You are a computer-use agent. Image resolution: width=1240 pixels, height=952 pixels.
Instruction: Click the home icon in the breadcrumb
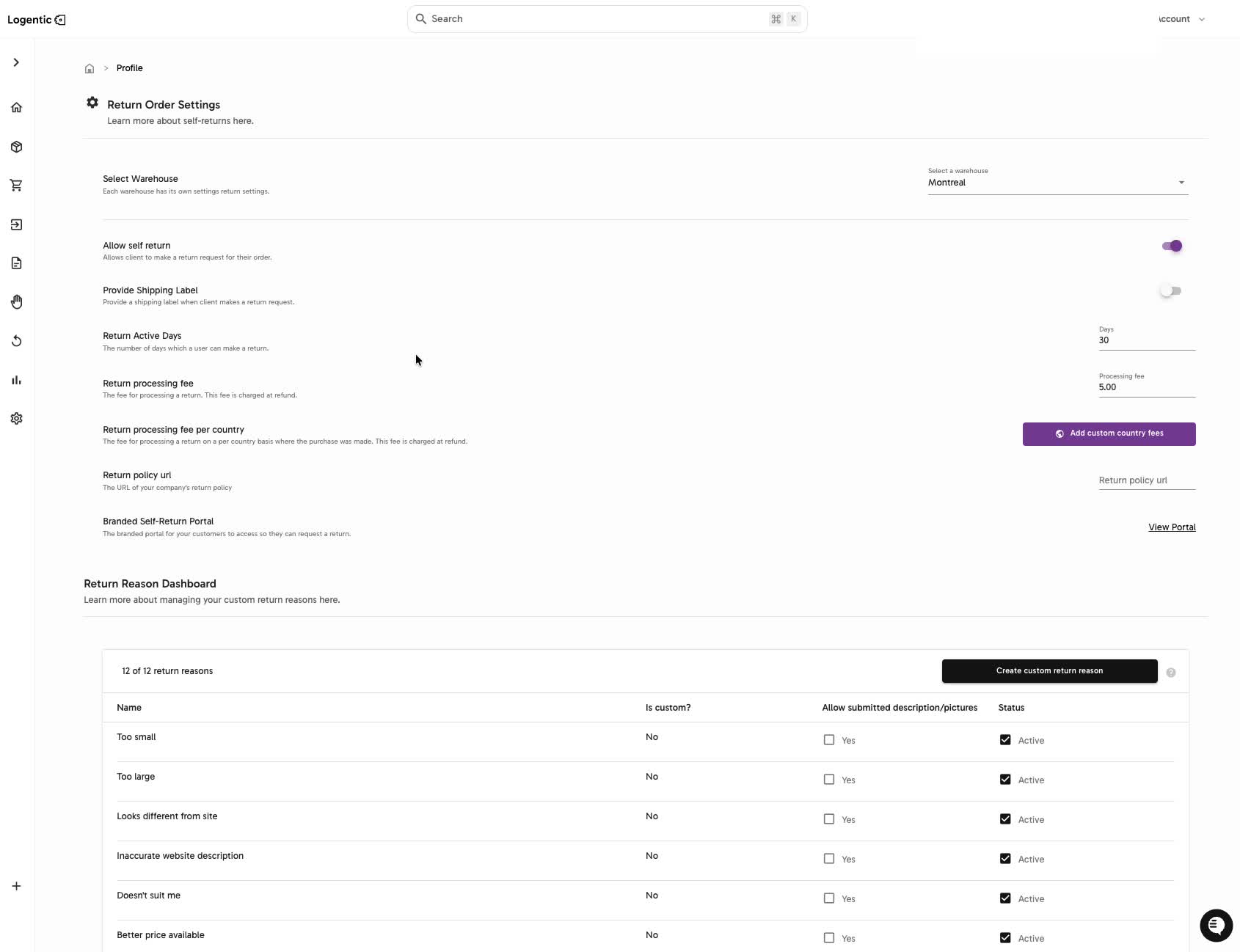[90, 68]
